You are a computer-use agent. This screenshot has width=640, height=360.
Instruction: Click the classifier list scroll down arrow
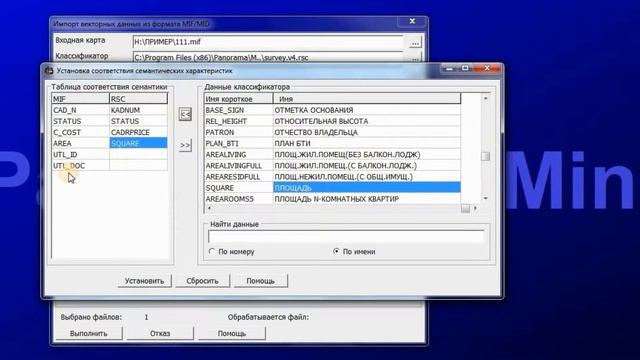point(485,199)
